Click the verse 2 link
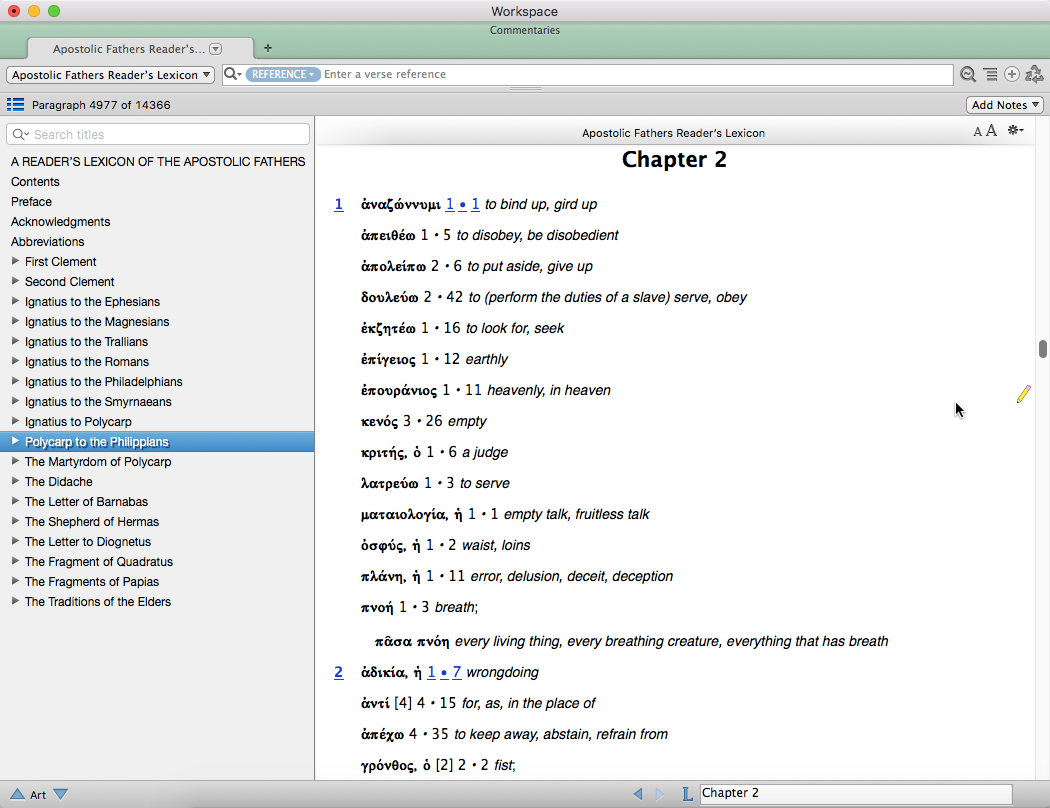This screenshot has width=1050, height=808. tap(339, 672)
